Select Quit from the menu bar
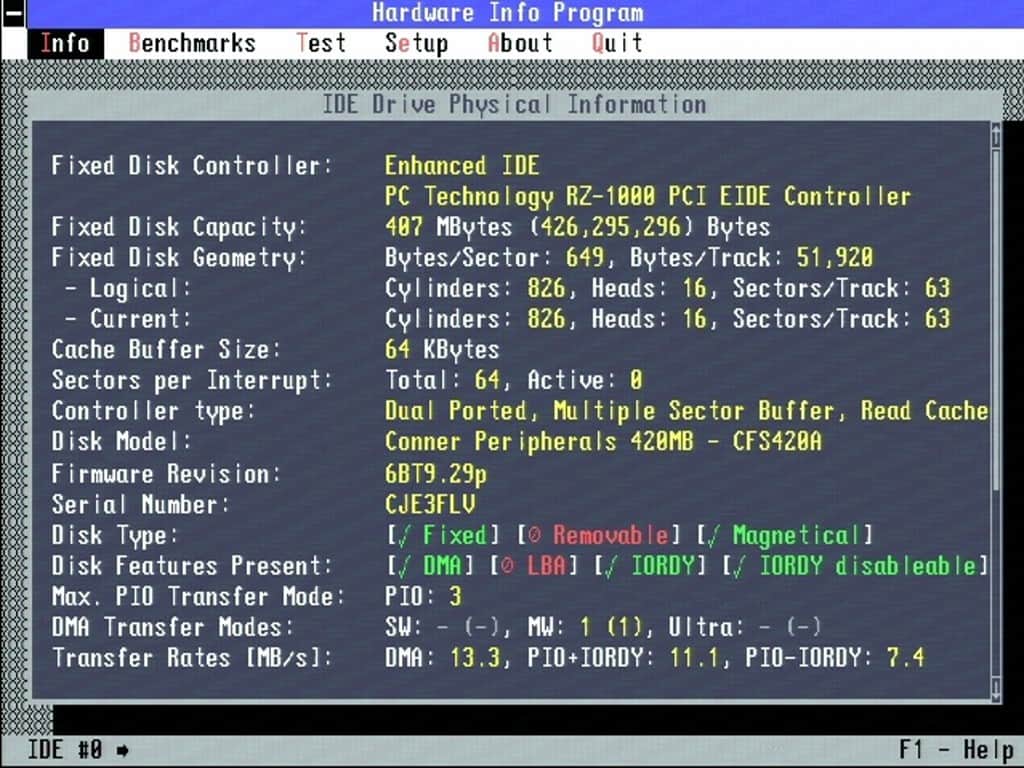 [x=616, y=44]
